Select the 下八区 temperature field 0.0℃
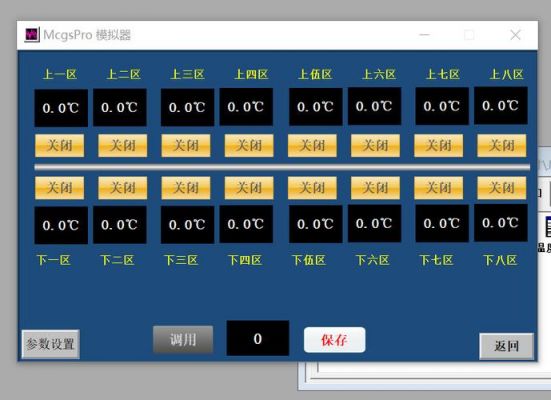The height and width of the screenshot is (400, 551). (x=501, y=223)
